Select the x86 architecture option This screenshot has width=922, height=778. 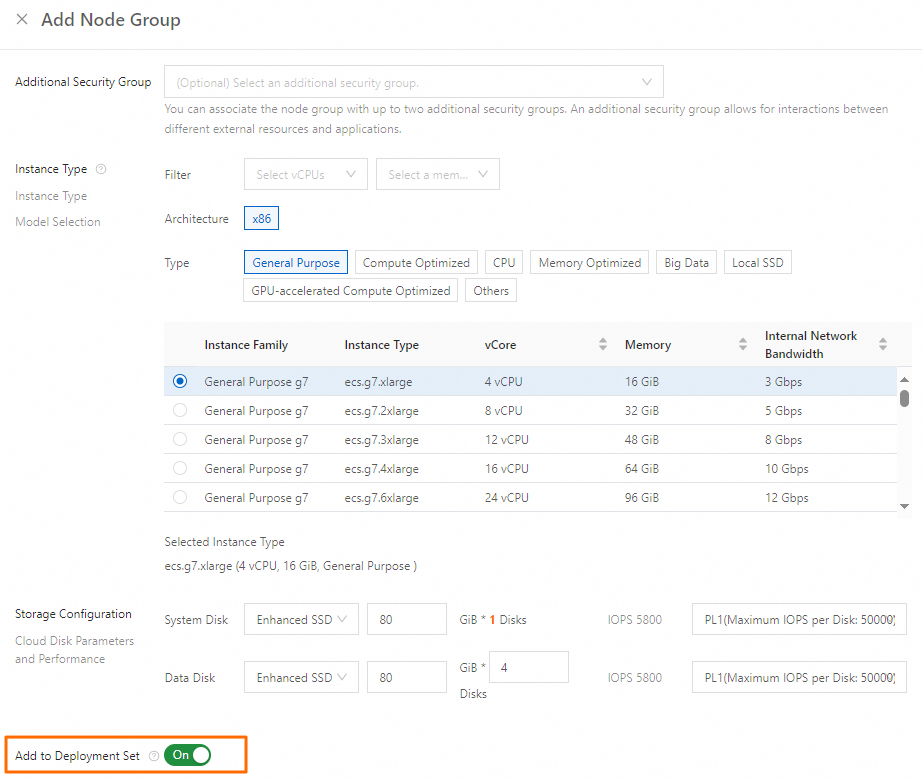[x=262, y=219]
